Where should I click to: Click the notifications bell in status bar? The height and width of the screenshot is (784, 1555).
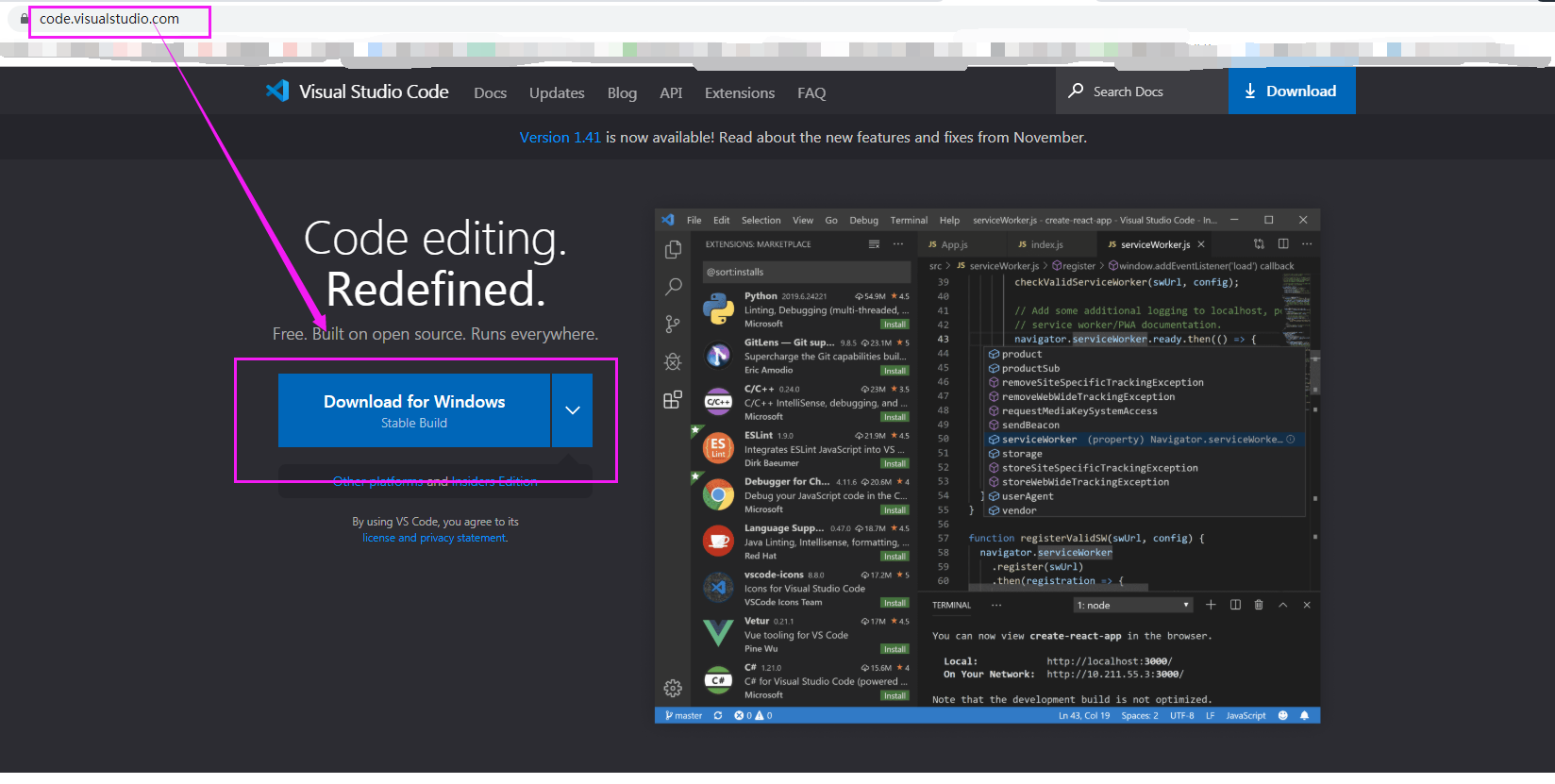(1304, 715)
